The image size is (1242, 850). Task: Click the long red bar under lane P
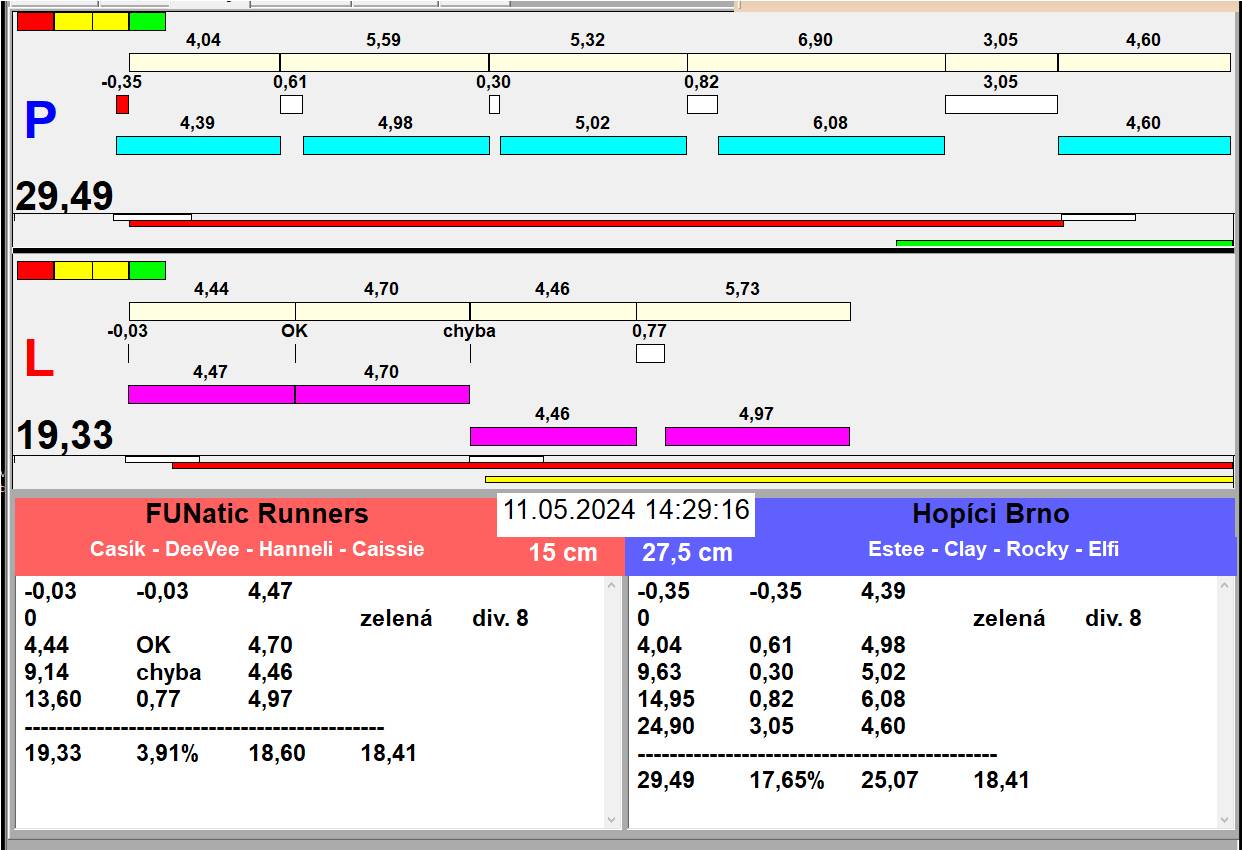[596, 223]
